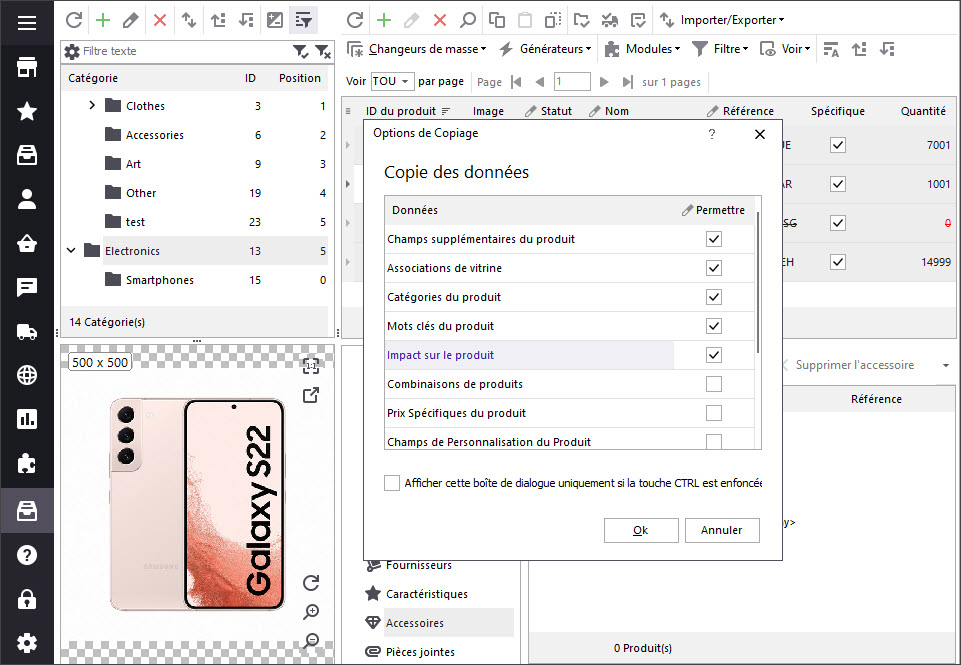Open the store icon in the sidebar

click(26, 67)
